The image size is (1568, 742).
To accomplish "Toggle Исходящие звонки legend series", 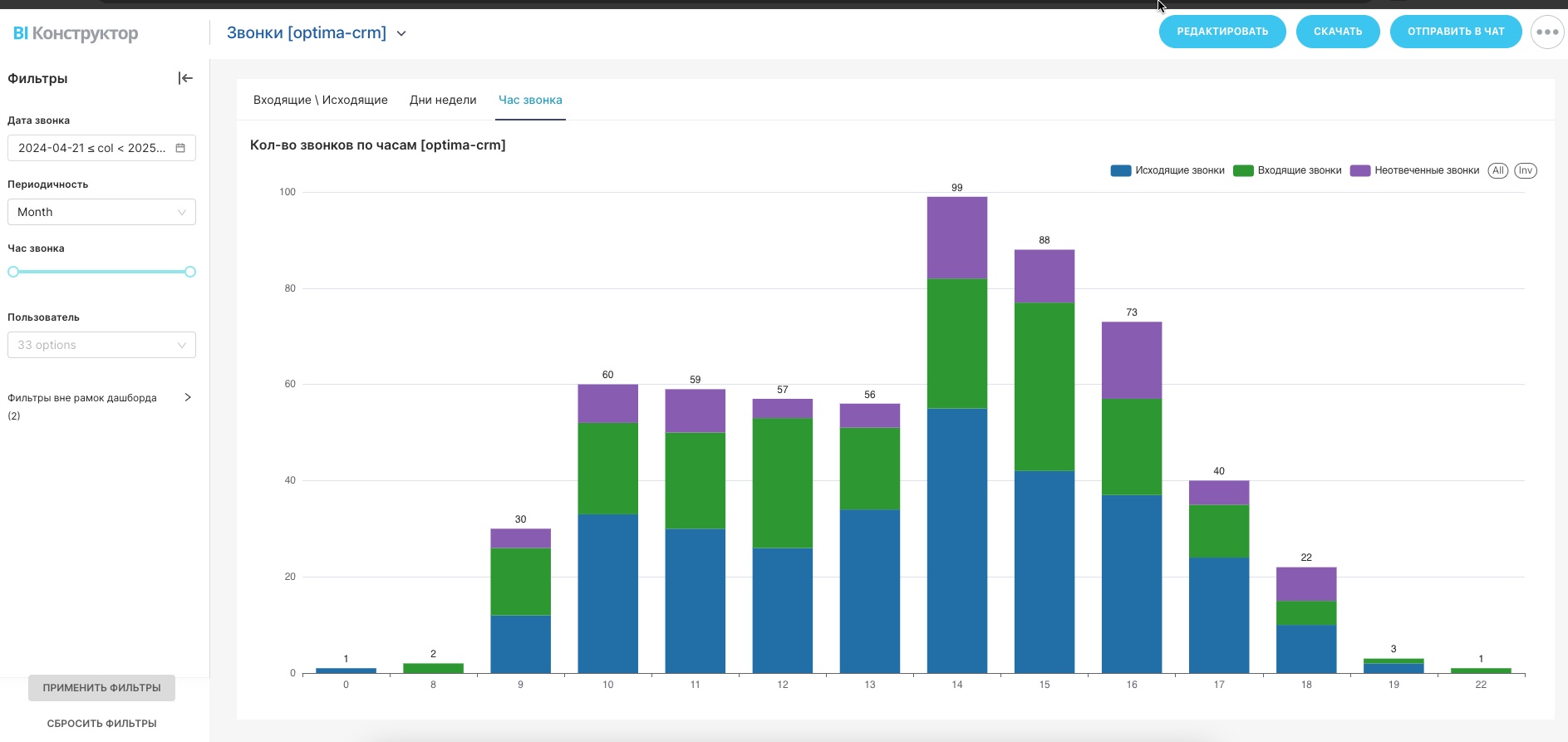I will point(1167,170).
